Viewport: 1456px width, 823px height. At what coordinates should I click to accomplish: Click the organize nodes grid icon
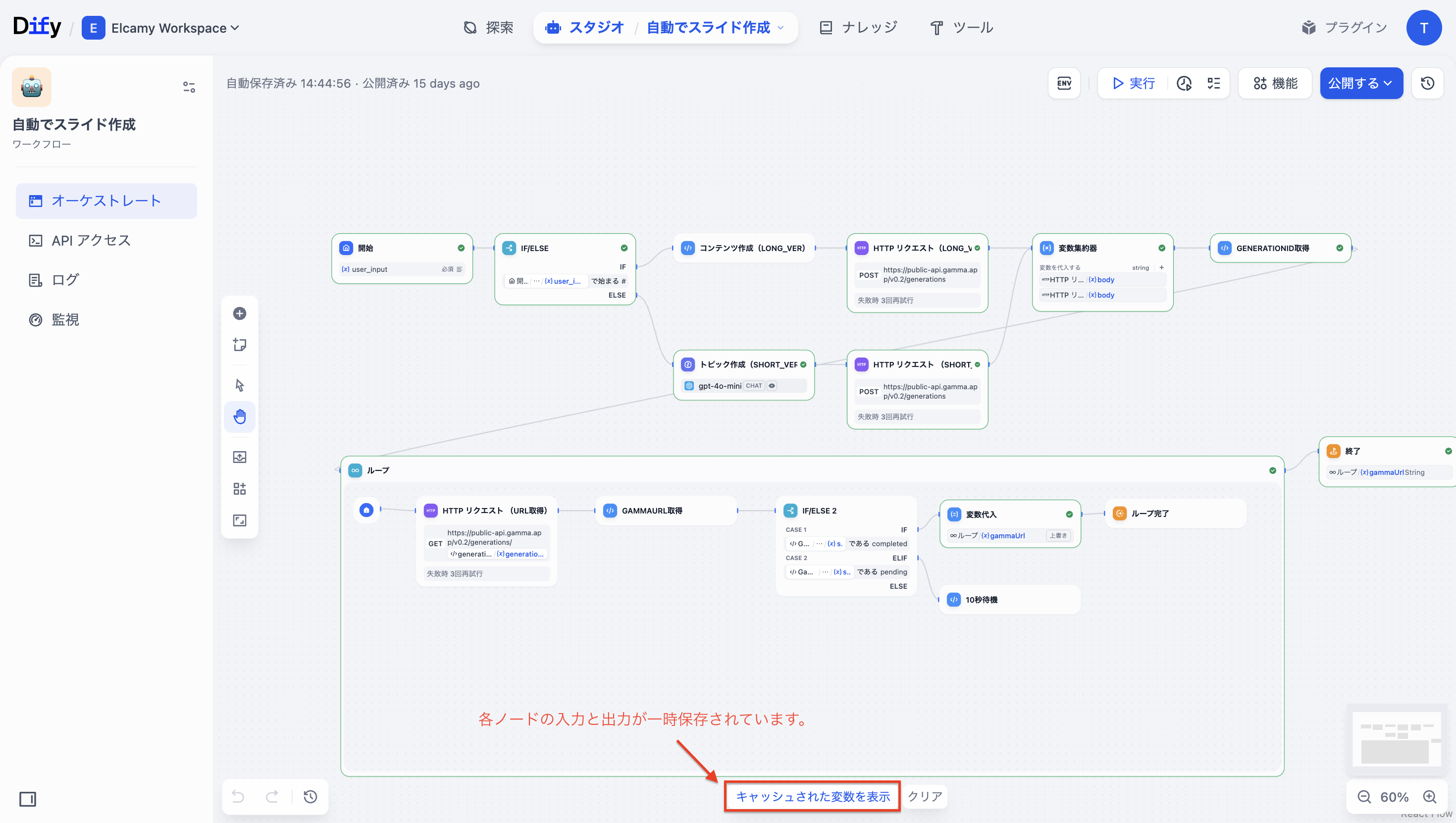pos(240,488)
